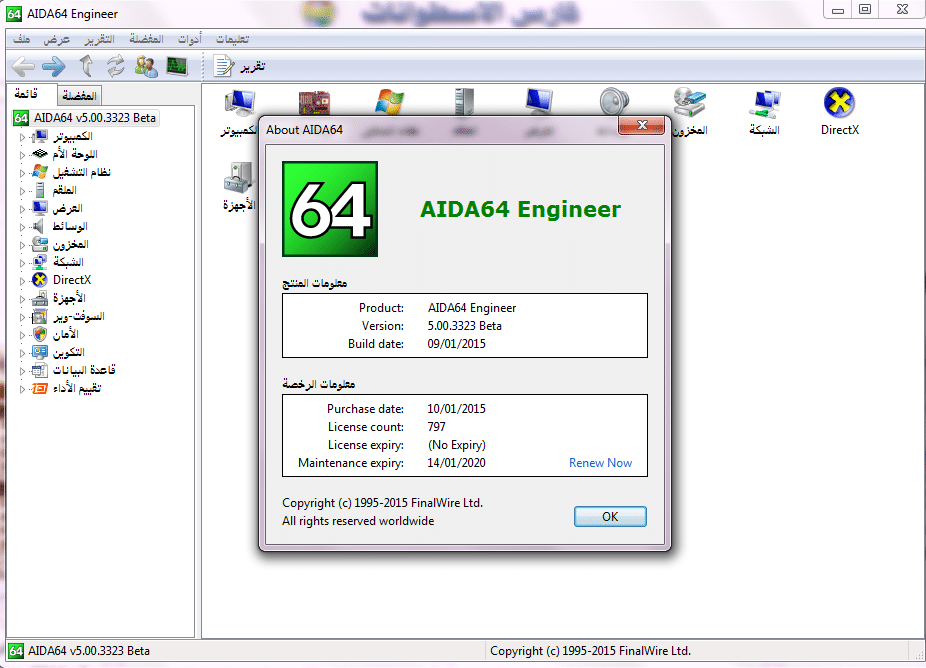
Task: Maximize the AIDA64 Engineer window
Action: 865,10
